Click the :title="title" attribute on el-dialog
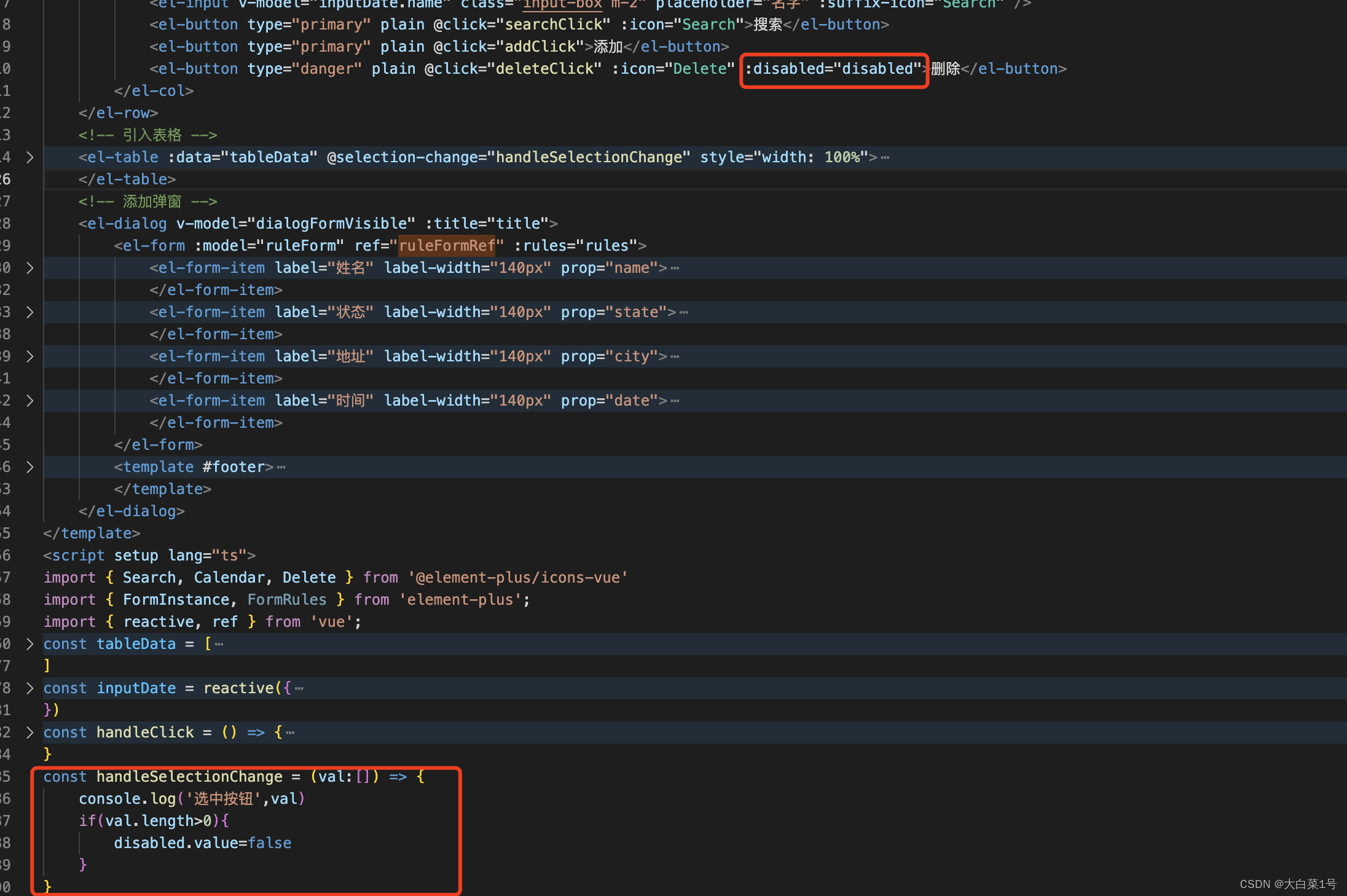Screen dimensions: 1347x896 point(487,224)
